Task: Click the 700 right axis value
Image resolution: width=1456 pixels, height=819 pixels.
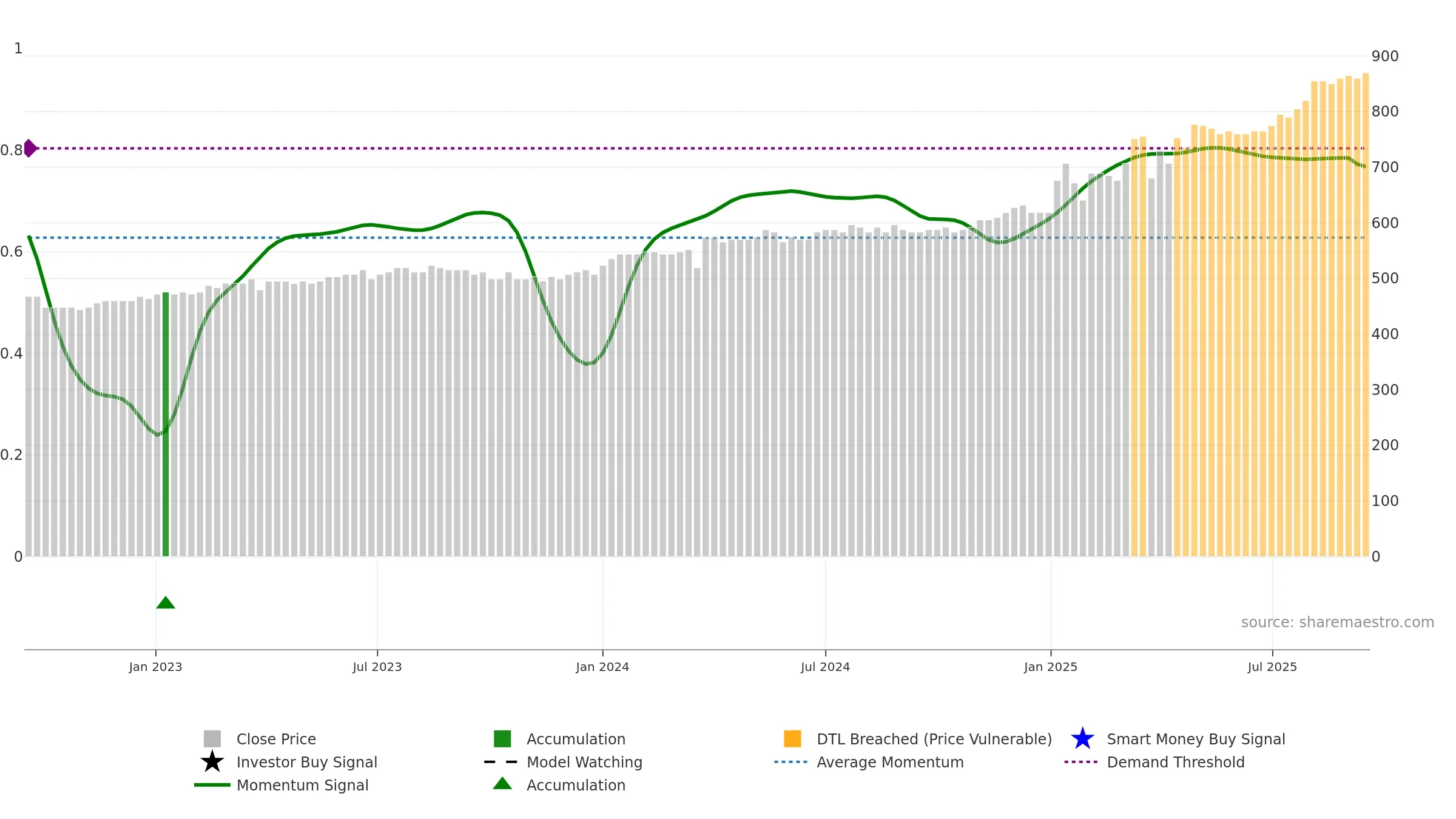Action: tap(1385, 167)
